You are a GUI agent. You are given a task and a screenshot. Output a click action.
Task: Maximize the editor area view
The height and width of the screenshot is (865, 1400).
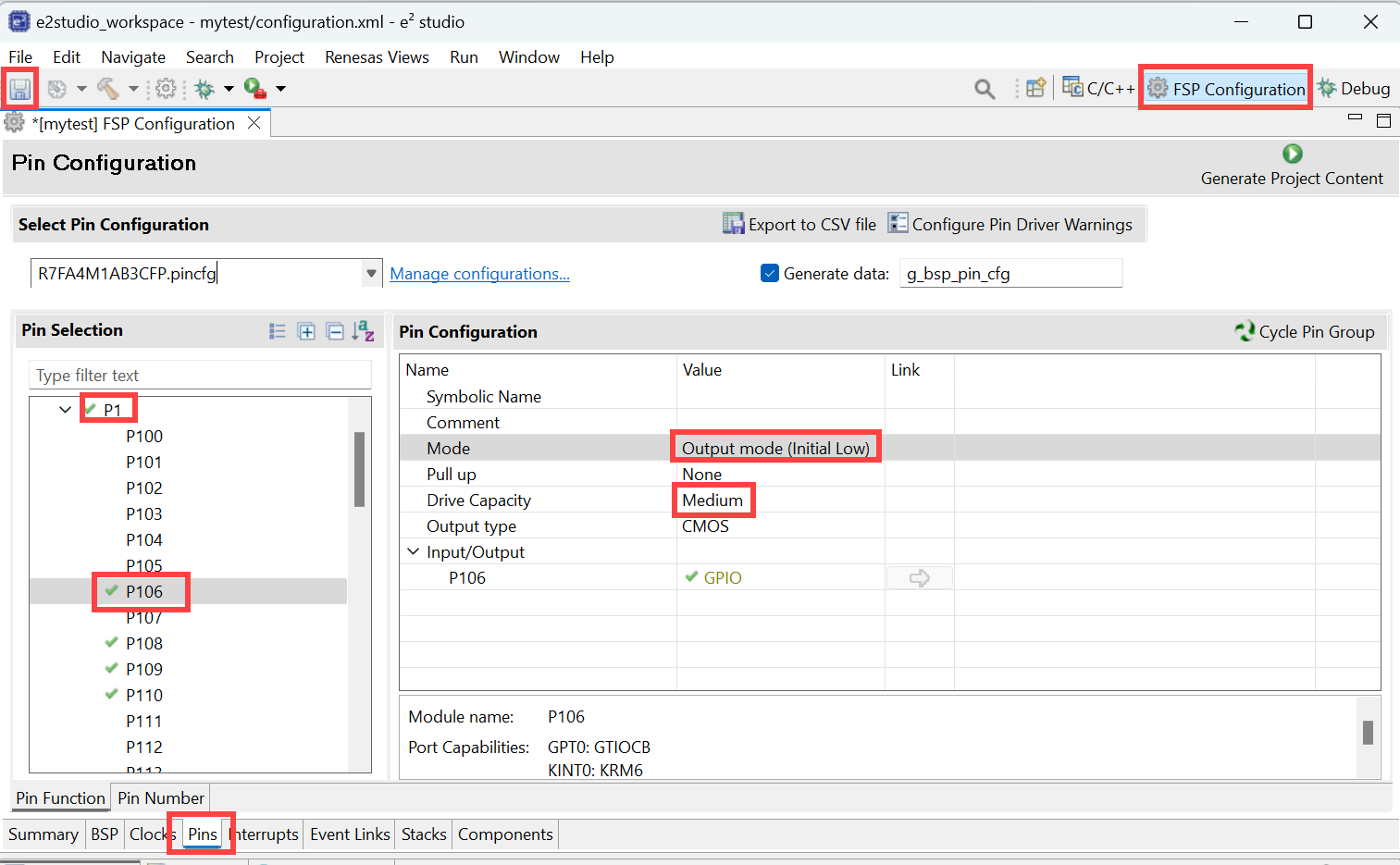click(x=1384, y=120)
